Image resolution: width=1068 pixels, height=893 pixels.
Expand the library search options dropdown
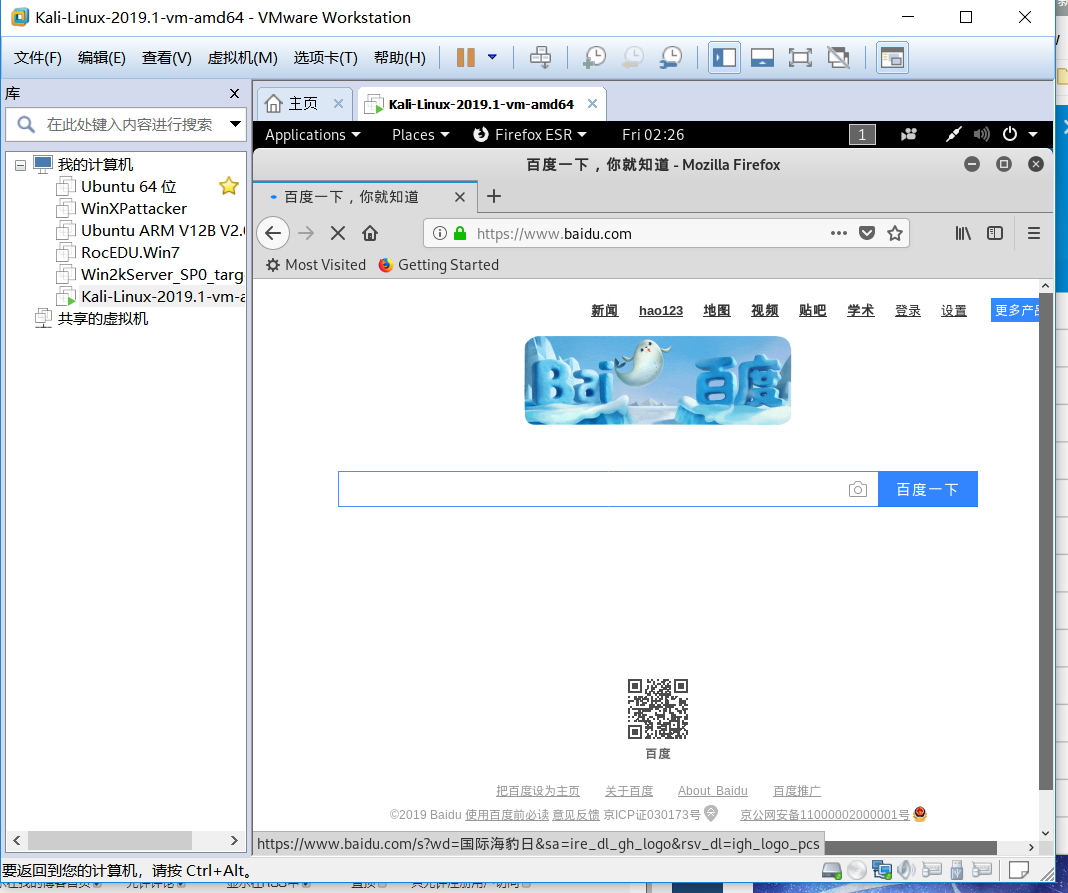tap(235, 124)
